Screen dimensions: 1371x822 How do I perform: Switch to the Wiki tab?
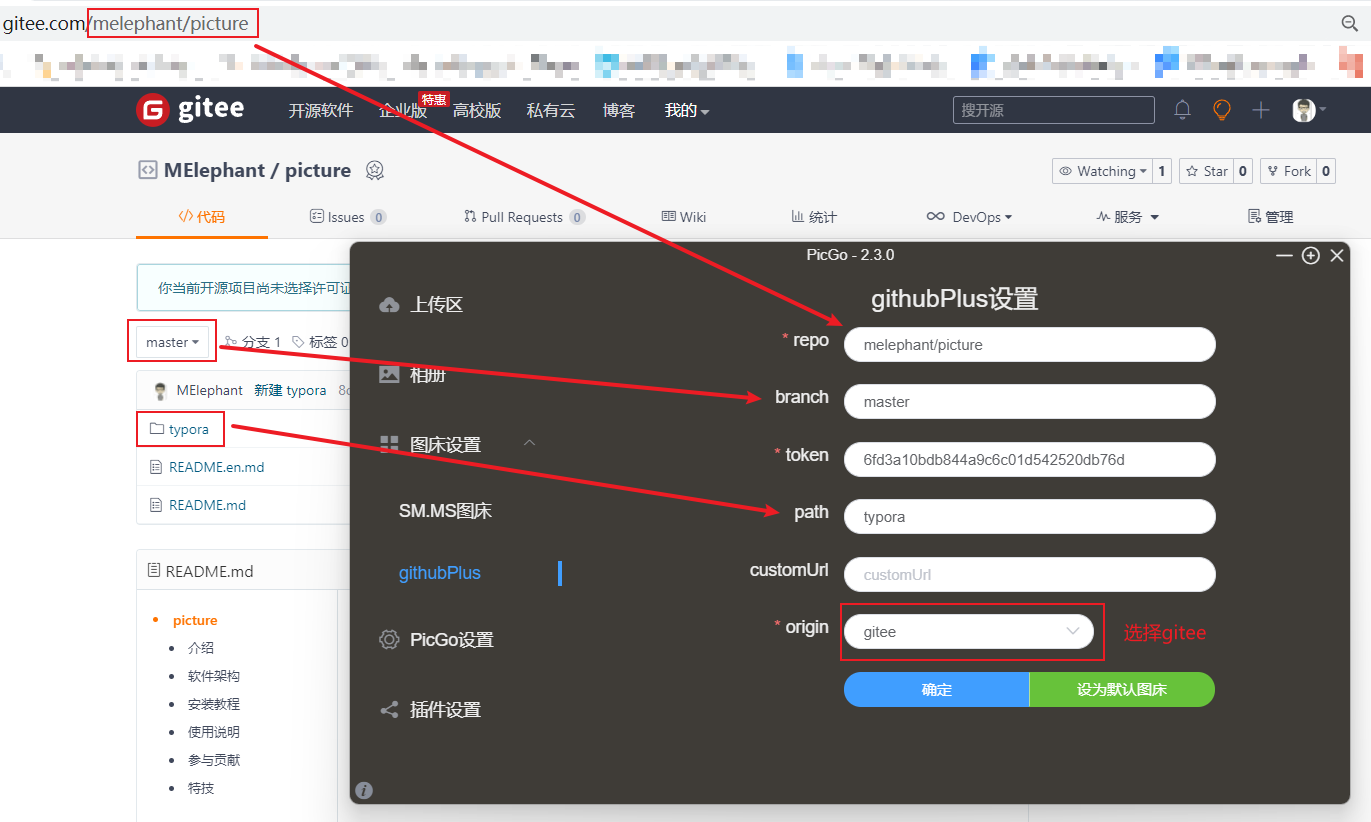(684, 216)
